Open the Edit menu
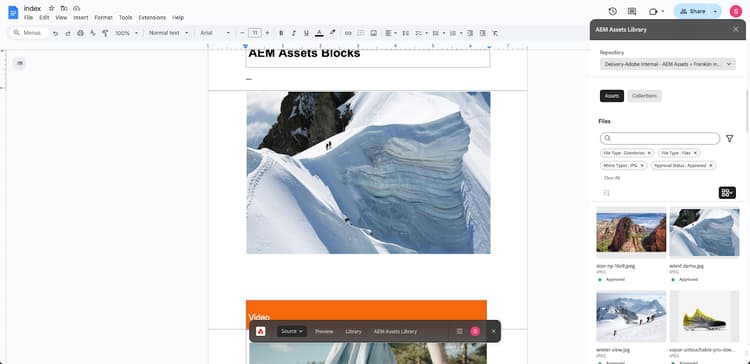The image size is (750, 364). pos(44,18)
